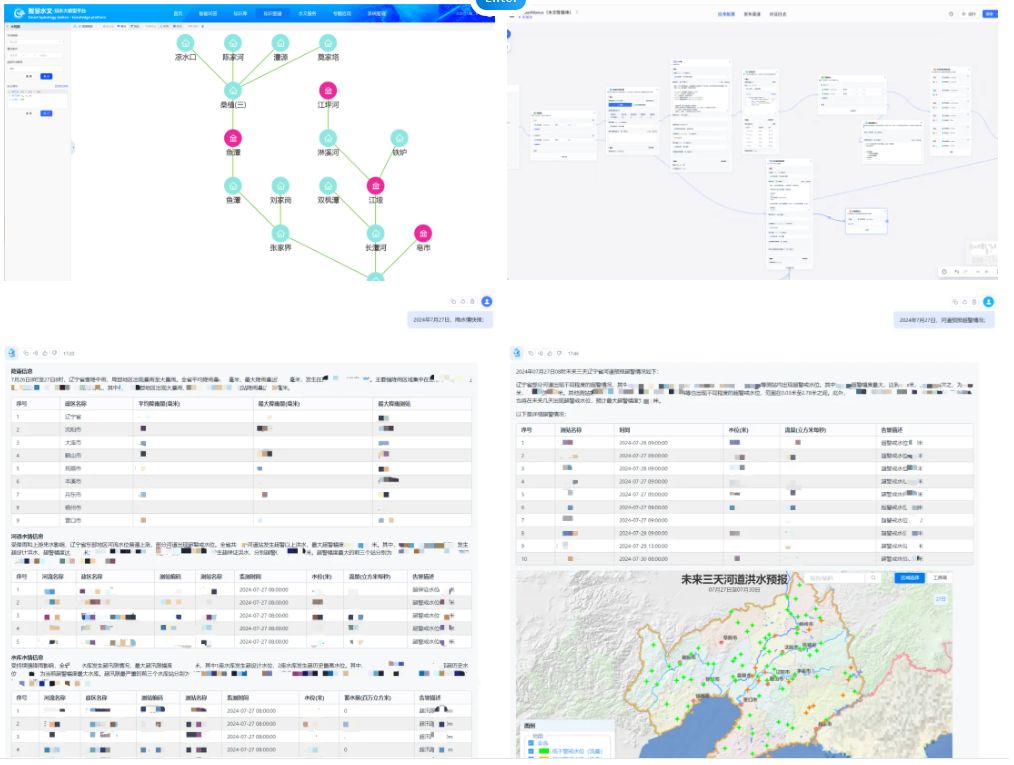The width and height of the screenshot is (1014, 765).
Task: Open the highlighted tab in the blue navigation bar
Action: click(x=272, y=13)
